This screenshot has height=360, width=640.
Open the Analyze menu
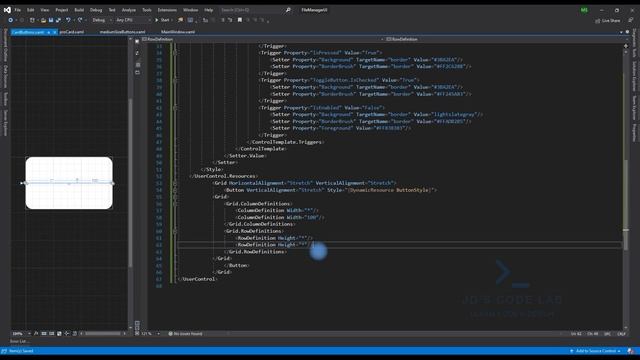[x=129, y=10]
